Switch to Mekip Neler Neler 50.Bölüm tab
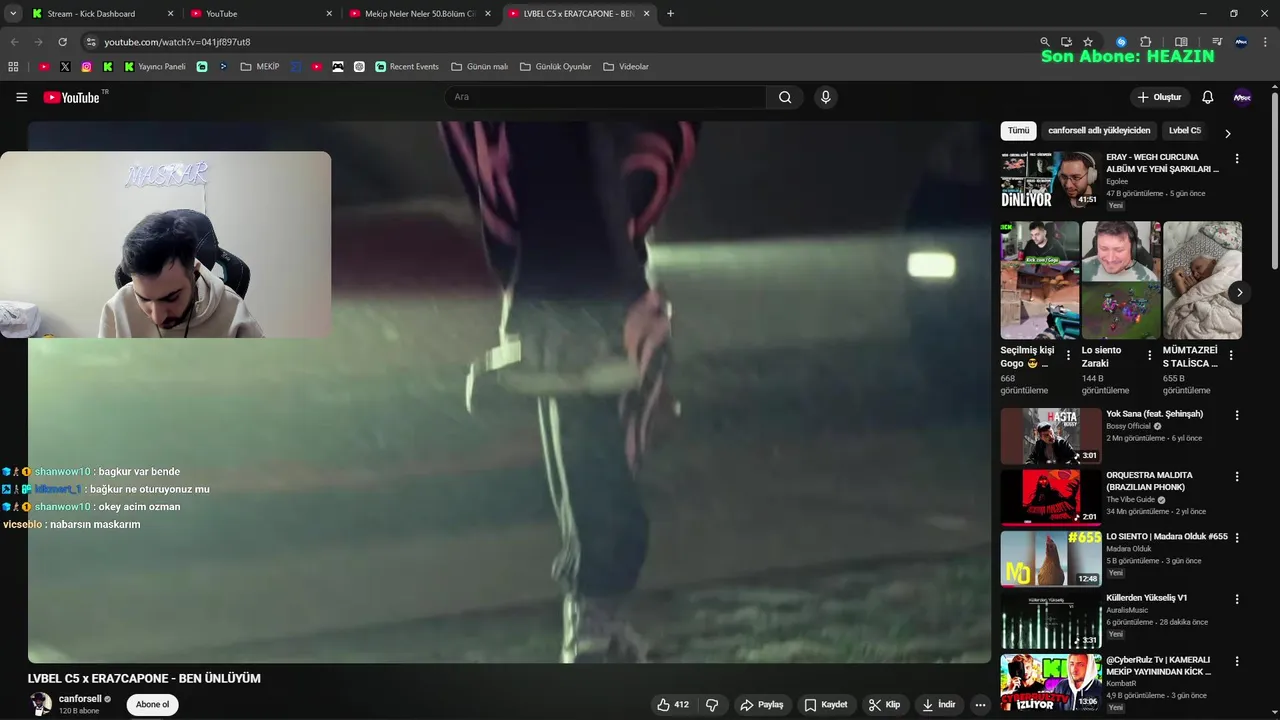Viewport: 1280px width, 720px height. coord(419,14)
